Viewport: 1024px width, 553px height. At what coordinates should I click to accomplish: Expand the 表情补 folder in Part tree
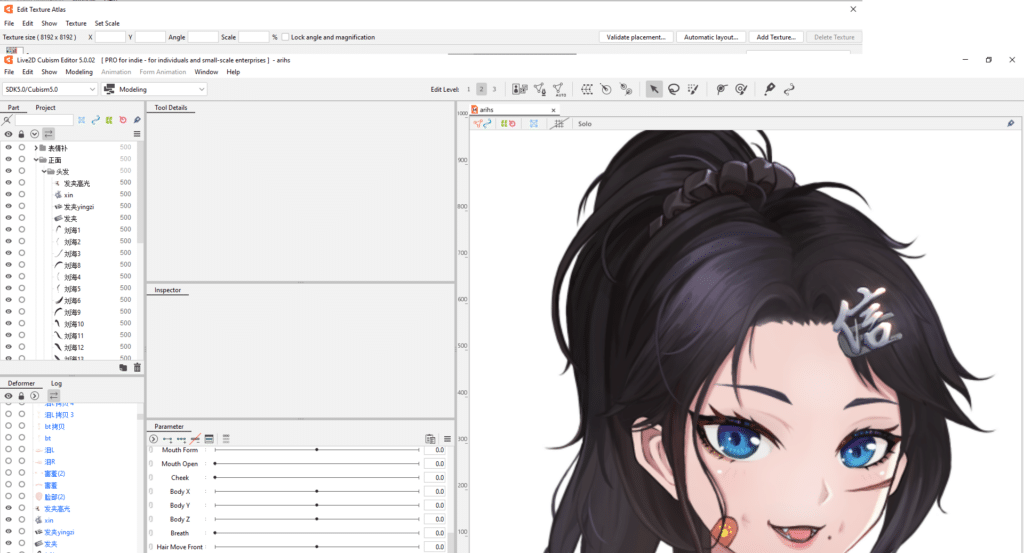[x=36, y=148]
